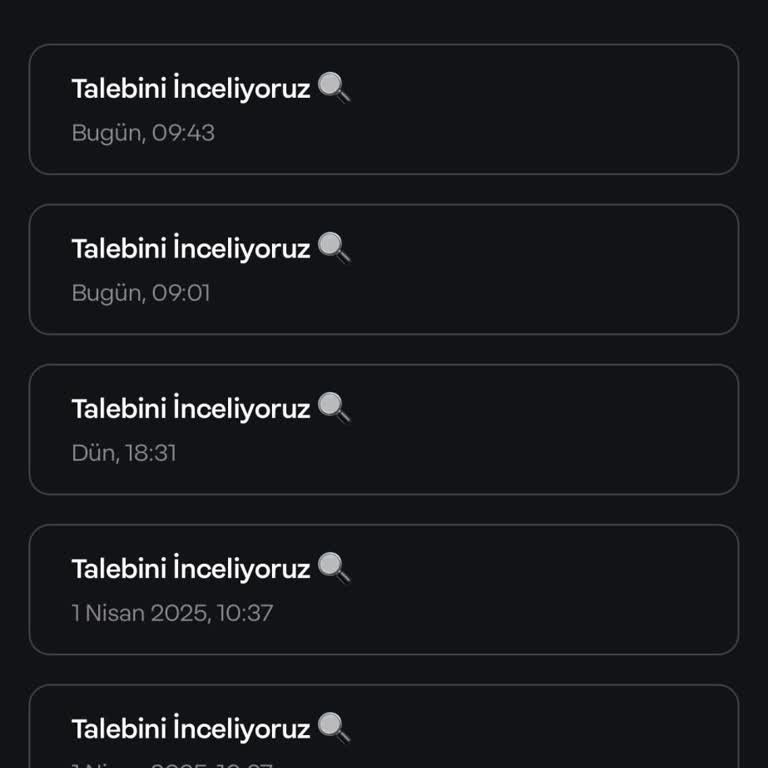The width and height of the screenshot is (768, 768).
Task: Click the magnifier icon above 1 Nisan 2025, 10:37
Action: pyautogui.click(x=334, y=568)
